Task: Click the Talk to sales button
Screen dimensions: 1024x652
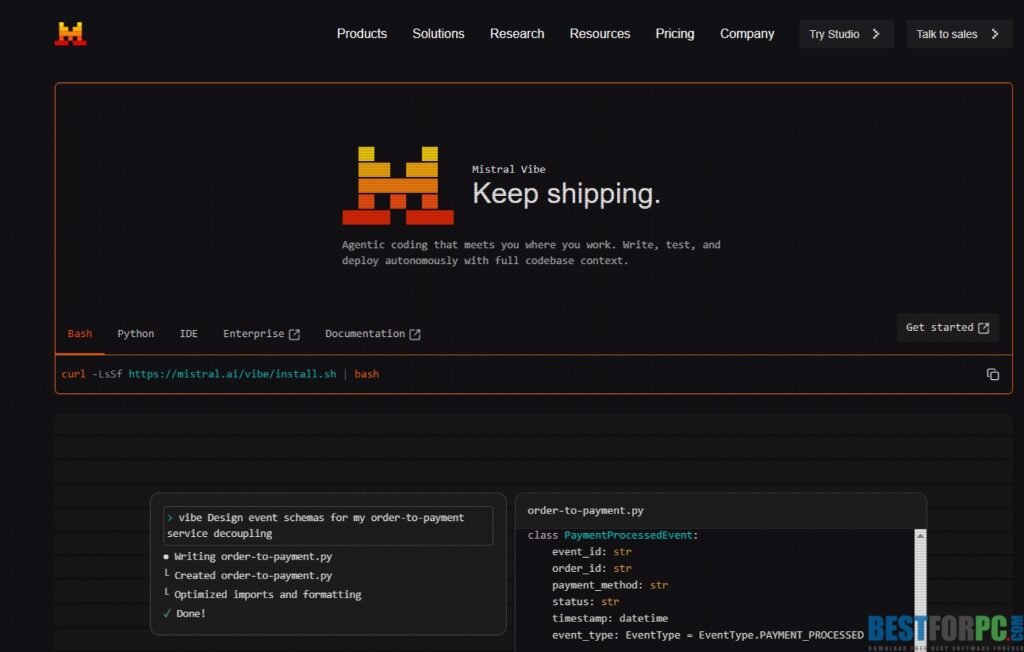Action: pyautogui.click(x=959, y=34)
